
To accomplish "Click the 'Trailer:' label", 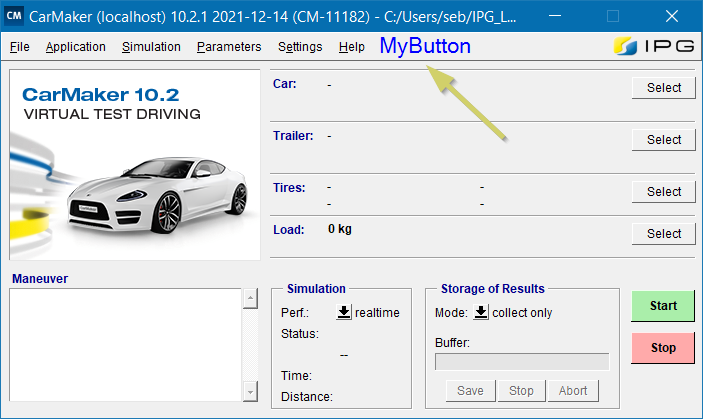I will click(293, 136).
